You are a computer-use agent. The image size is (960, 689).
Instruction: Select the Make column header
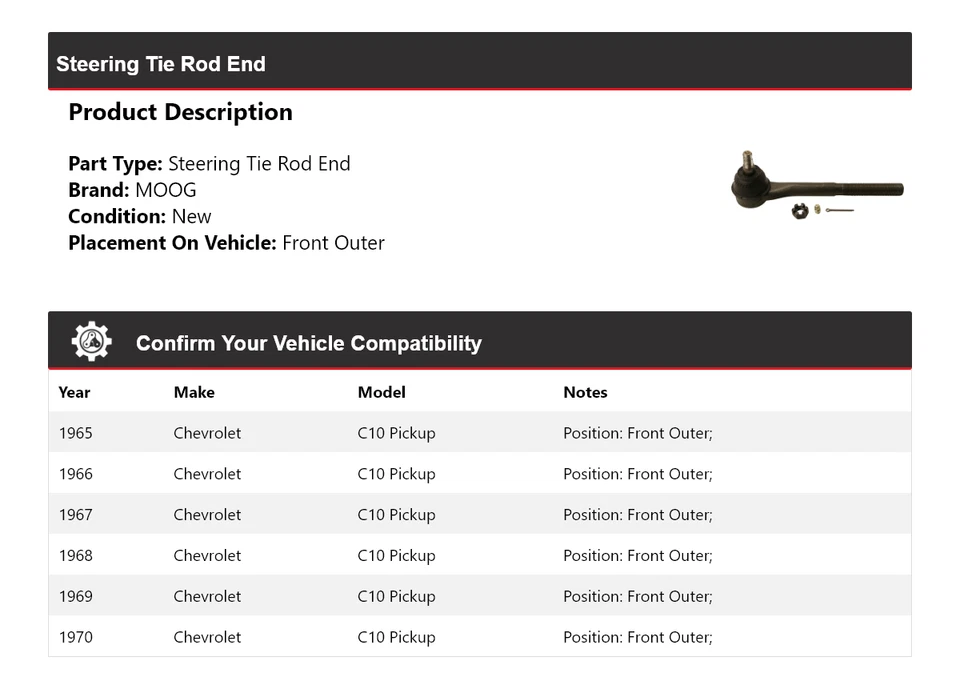(x=194, y=392)
